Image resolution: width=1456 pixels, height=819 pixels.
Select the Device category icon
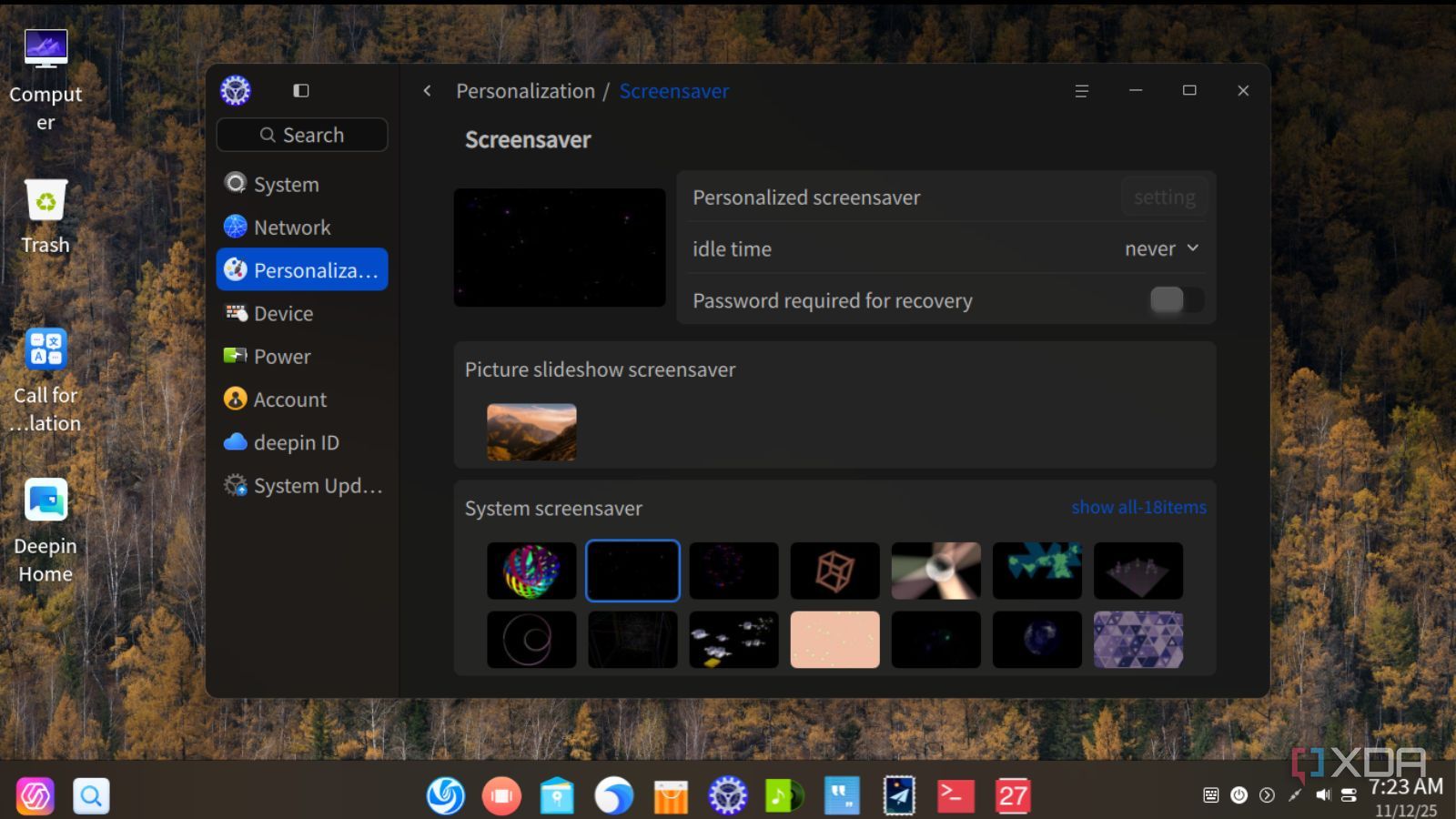(236, 313)
